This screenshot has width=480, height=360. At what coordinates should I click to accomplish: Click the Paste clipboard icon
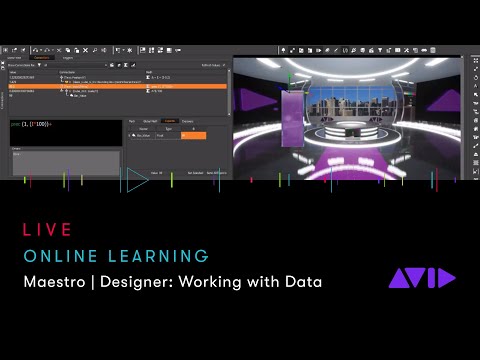(x=77, y=50)
